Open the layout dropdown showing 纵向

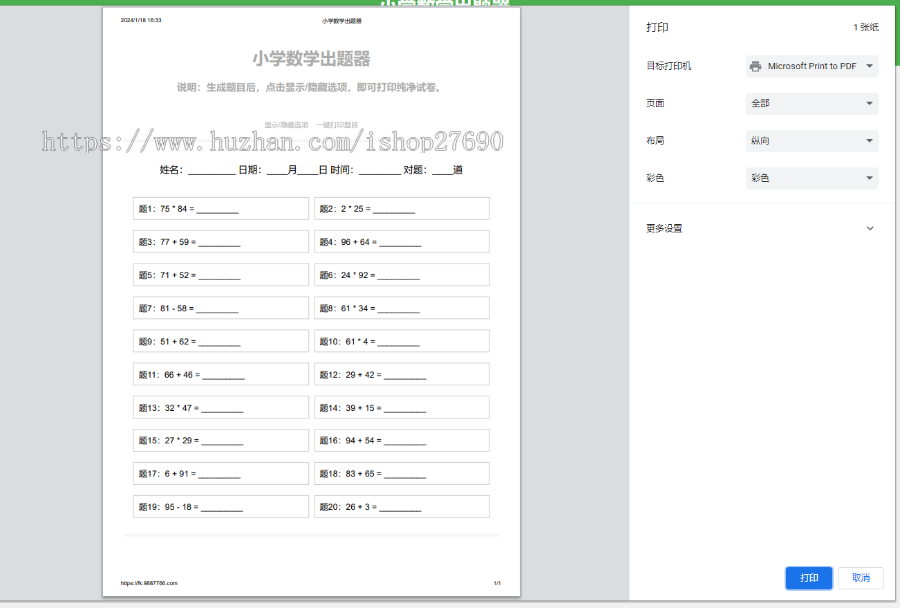tap(812, 141)
